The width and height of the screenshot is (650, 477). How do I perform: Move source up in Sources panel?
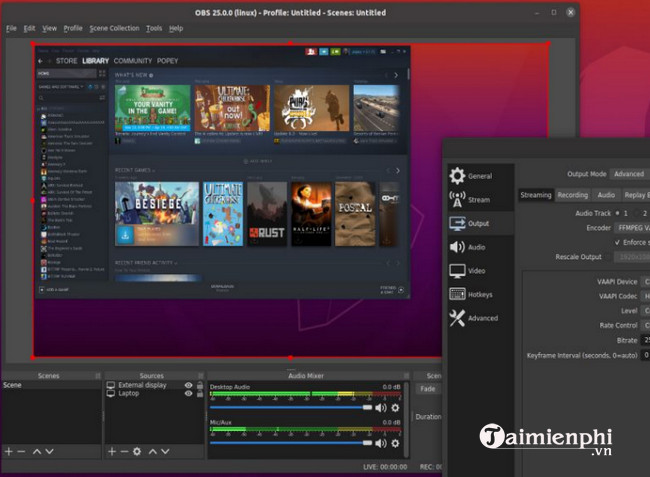pyautogui.click(x=153, y=451)
